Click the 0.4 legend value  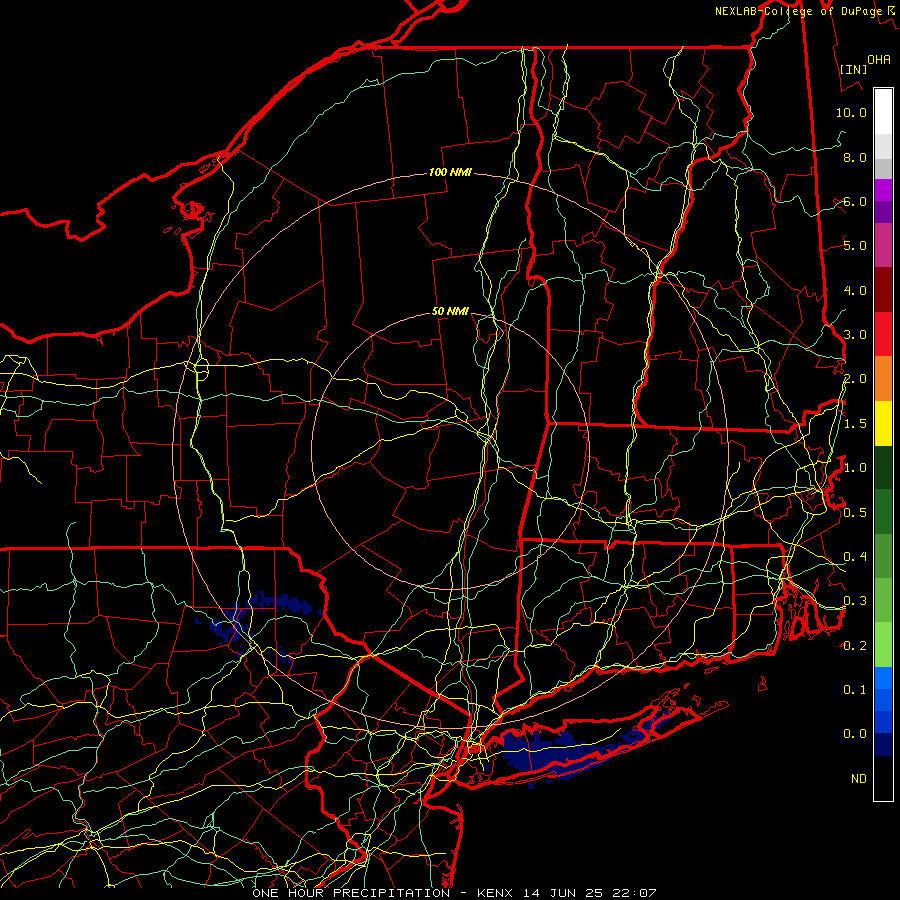(855, 557)
